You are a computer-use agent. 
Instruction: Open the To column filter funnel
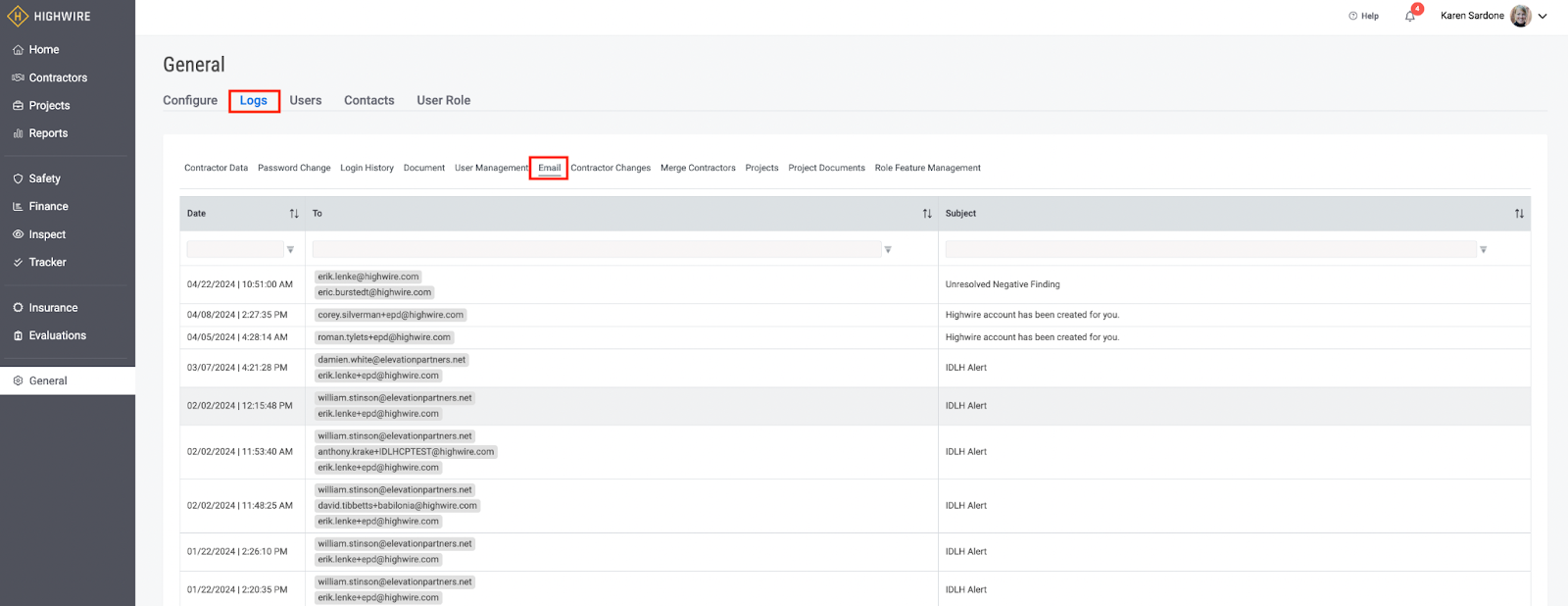click(888, 250)
